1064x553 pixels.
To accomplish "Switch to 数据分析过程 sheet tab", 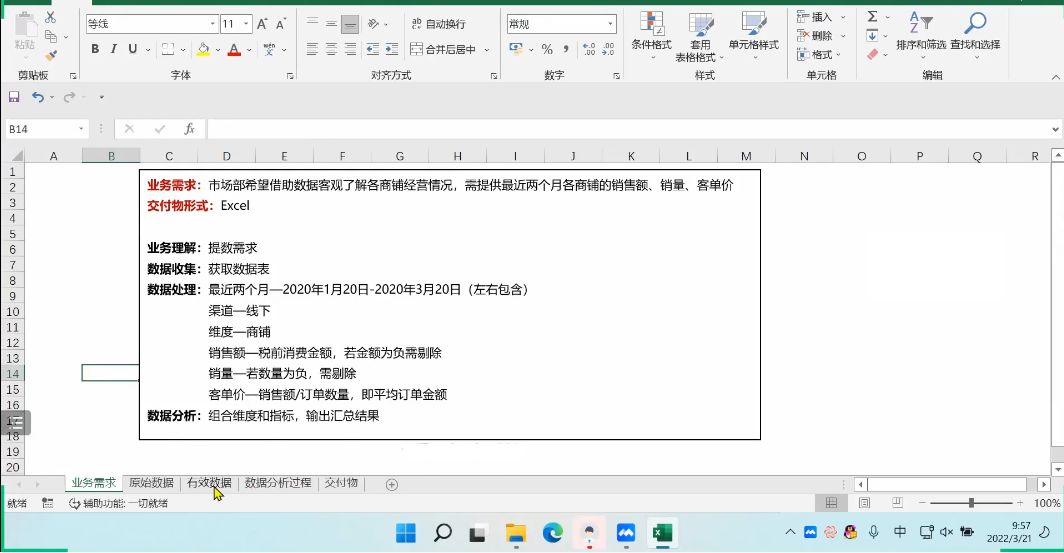I will click(x=278, y=483).
